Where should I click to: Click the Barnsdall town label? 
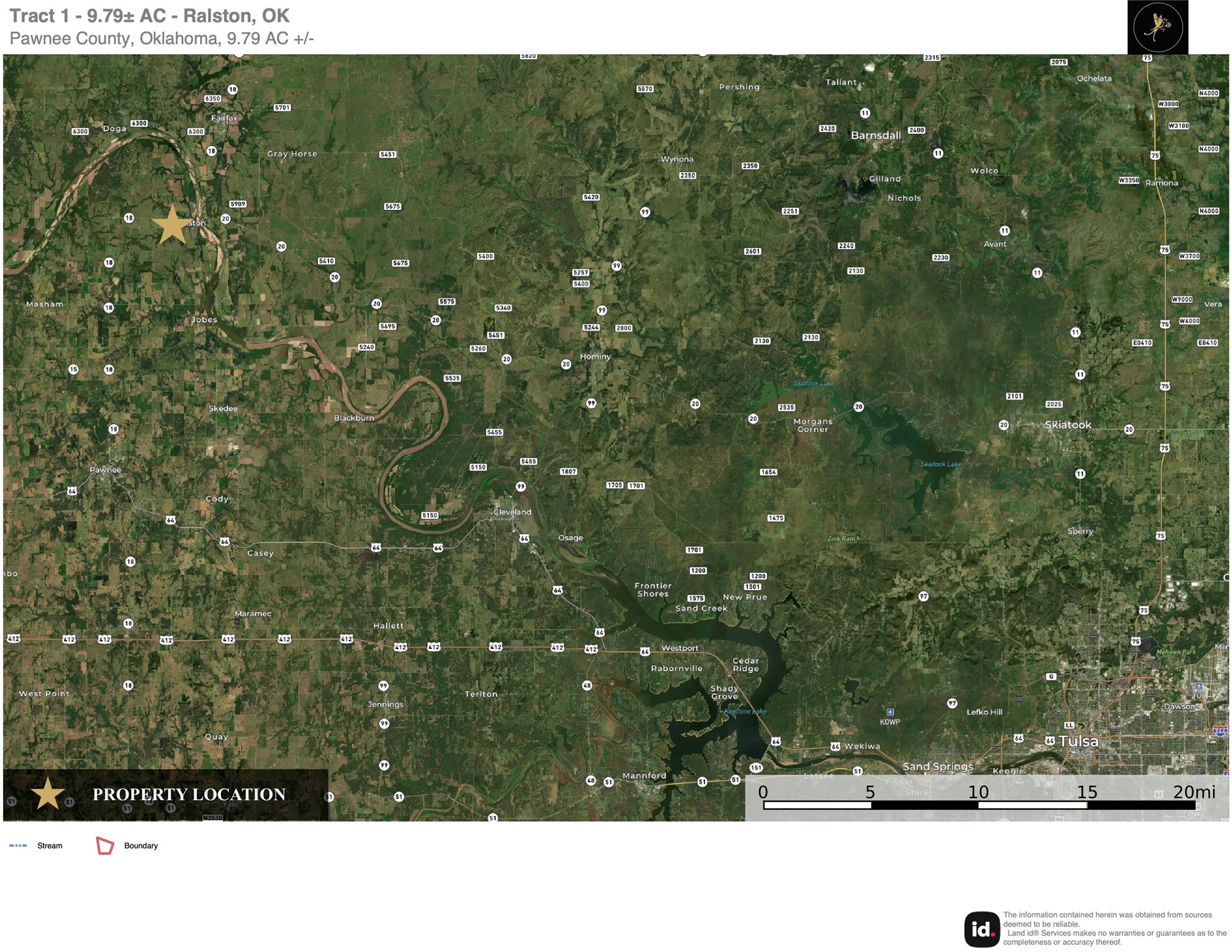[x=876, y=136]
